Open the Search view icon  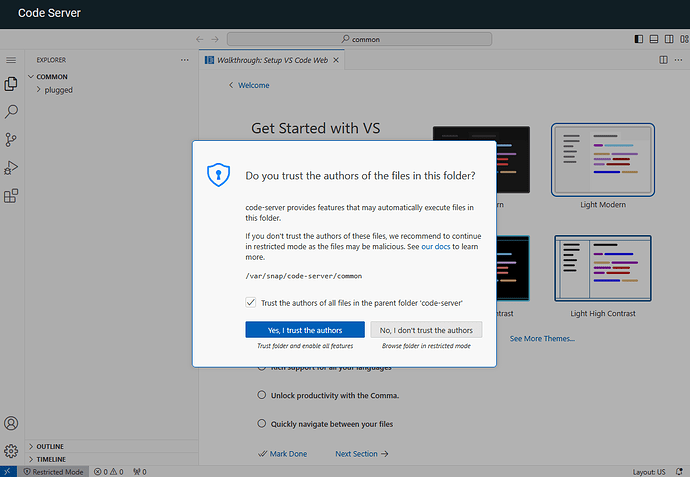(x=12, y=112)
